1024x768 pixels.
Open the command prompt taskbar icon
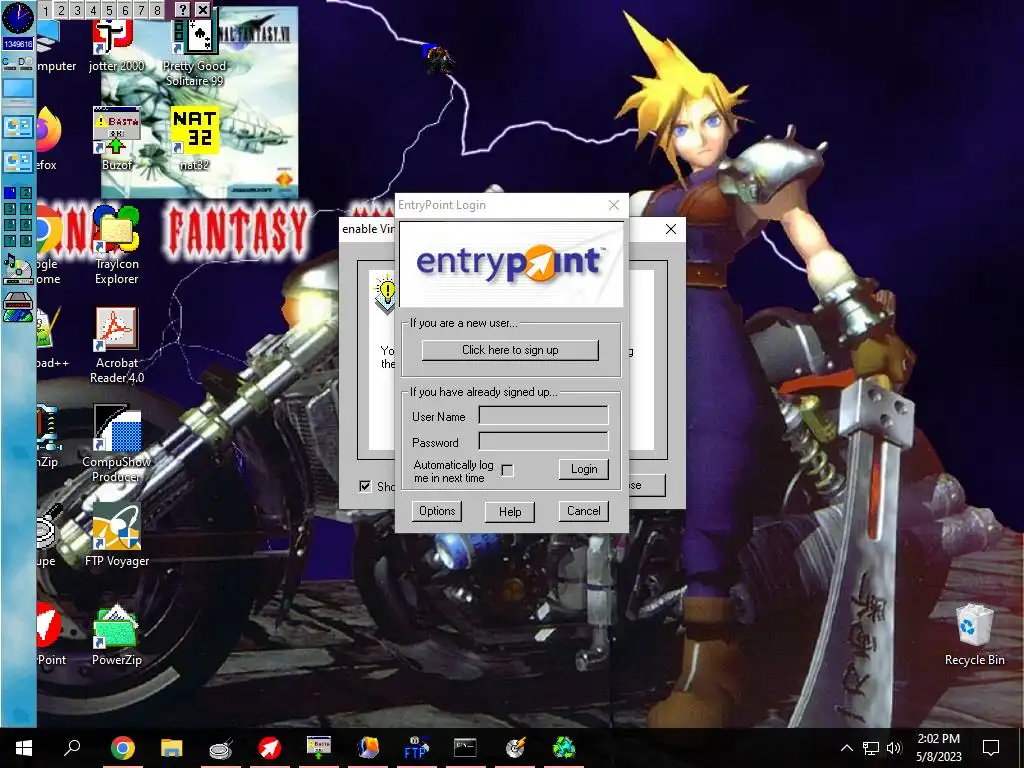tap(465, 748)
